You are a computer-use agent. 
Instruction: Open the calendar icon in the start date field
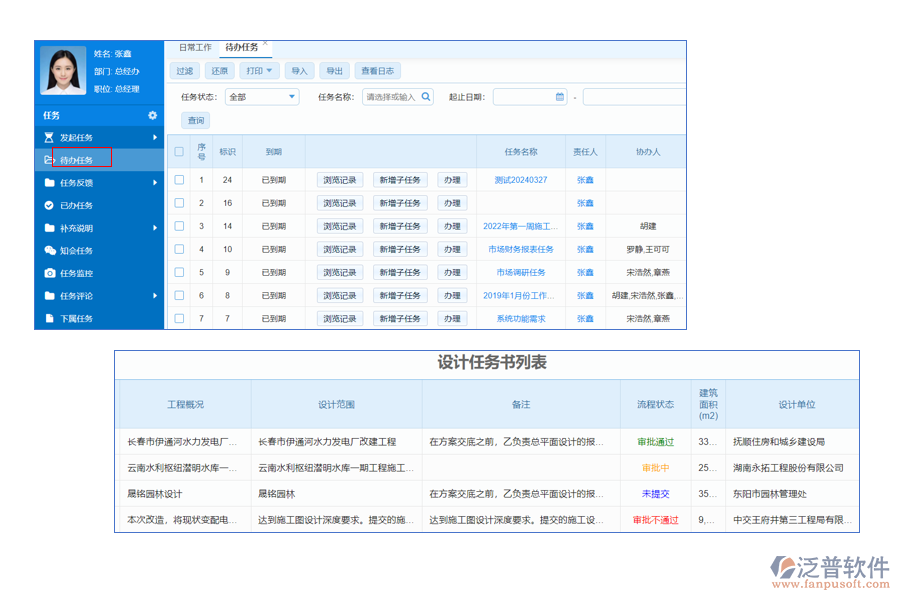(x=559, y=97)
